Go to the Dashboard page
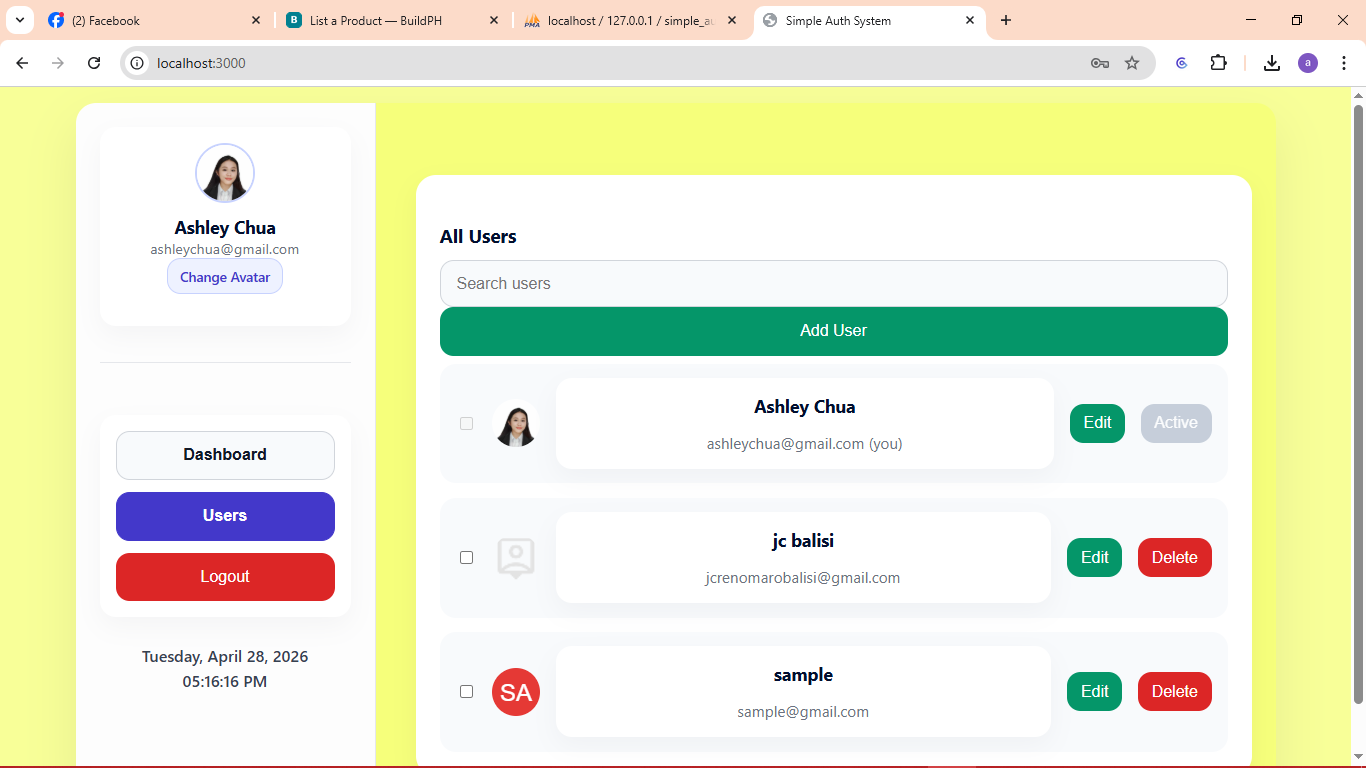The width and height of the screenshot is (1366, 768). [x=225, y=455]
